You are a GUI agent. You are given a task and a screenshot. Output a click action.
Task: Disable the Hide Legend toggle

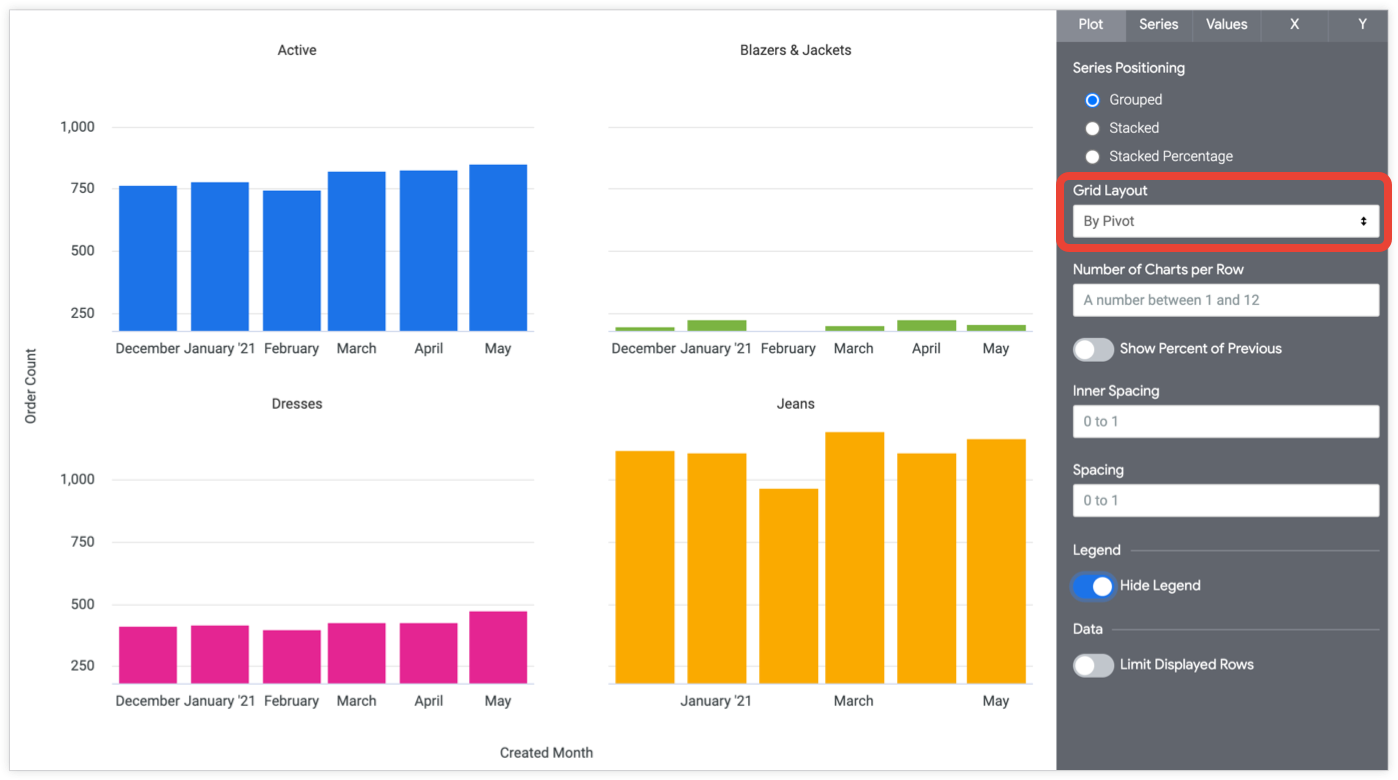(x=1093, y=585)
